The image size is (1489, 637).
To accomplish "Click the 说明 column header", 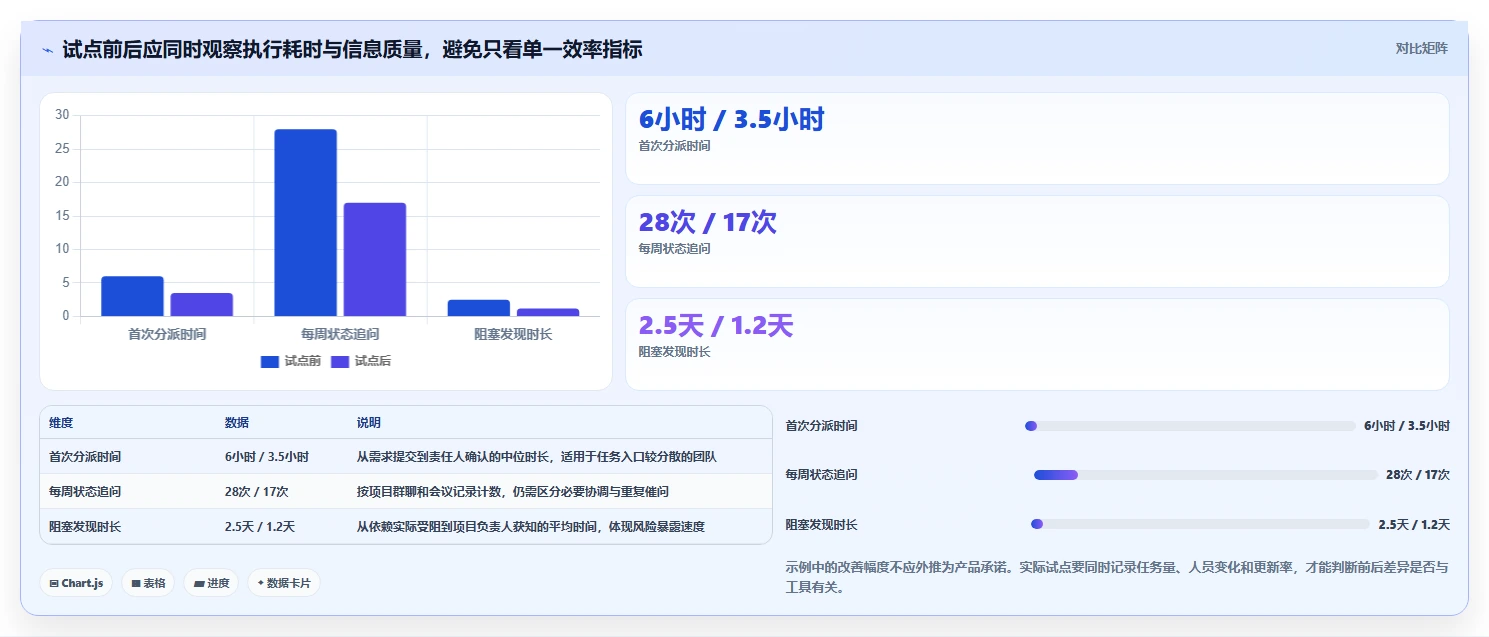I will [x=369, y=423].
